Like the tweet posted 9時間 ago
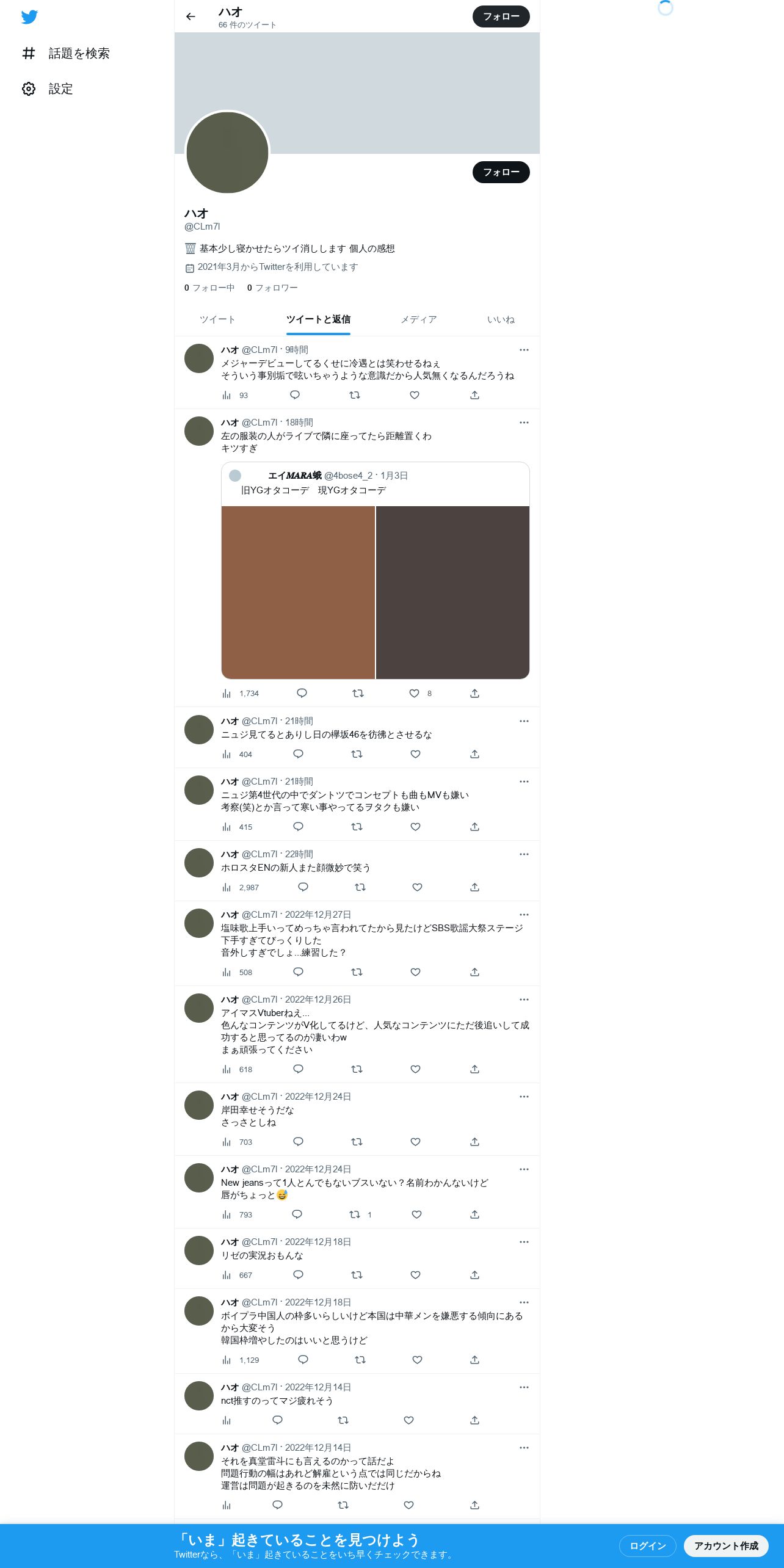The height and width of the screenshot is (1568, 784). (x=415, y=395)
